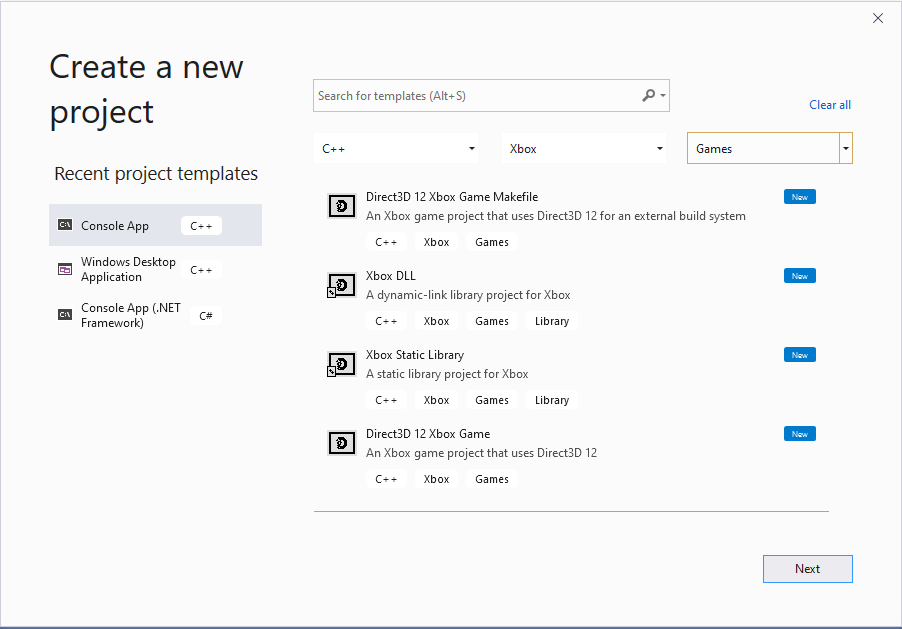This screenshot has height=629, width=902.
Task: Click the Xbox tag under Xbox DLL
Action: click(436, 321)
